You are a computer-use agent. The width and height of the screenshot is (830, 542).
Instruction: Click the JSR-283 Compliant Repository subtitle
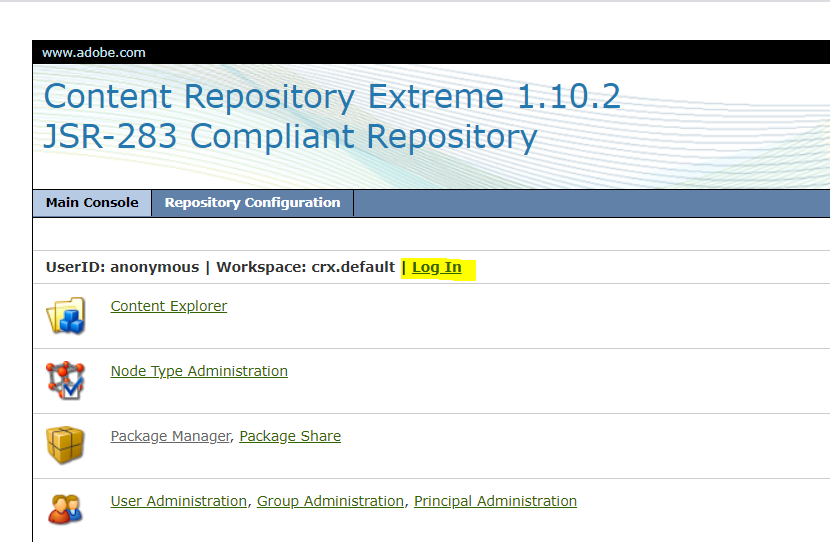click(290, 136)
